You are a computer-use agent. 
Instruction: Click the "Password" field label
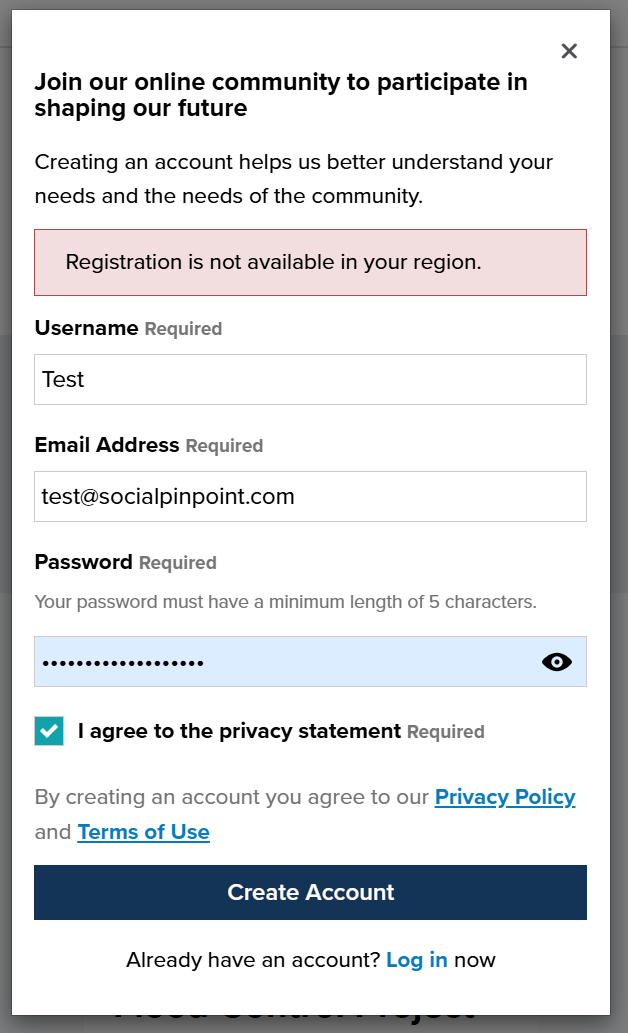(83, 562)
